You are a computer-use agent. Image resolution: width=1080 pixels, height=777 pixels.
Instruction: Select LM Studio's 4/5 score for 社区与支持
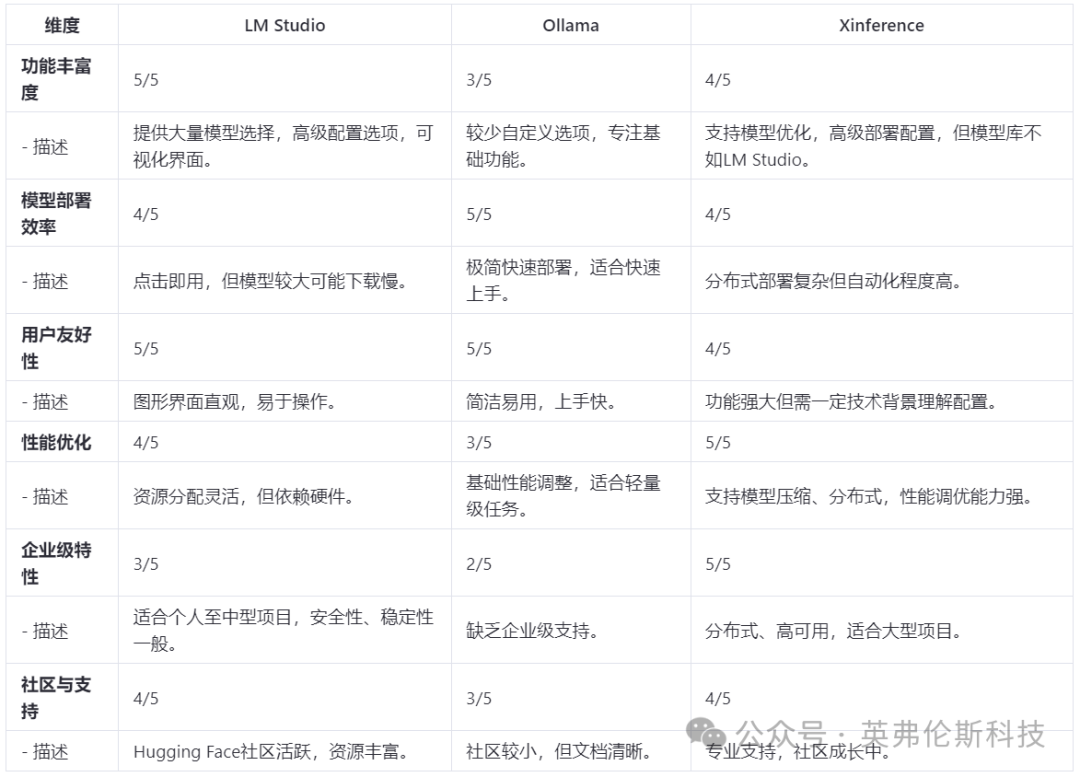(146, 698)
